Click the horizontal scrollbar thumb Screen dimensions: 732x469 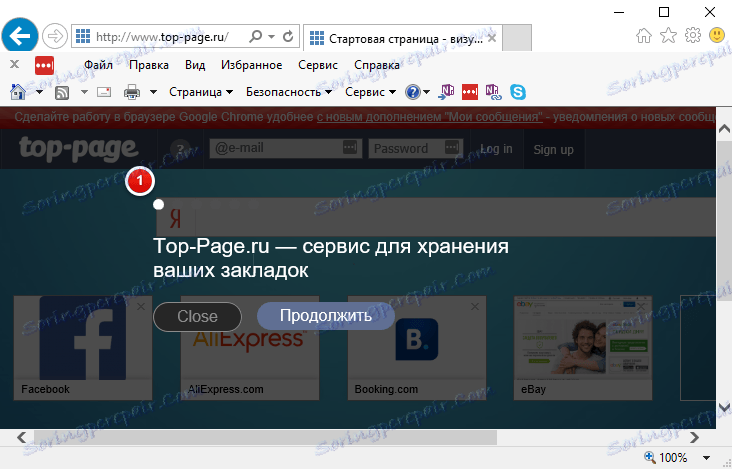point(265,437)
